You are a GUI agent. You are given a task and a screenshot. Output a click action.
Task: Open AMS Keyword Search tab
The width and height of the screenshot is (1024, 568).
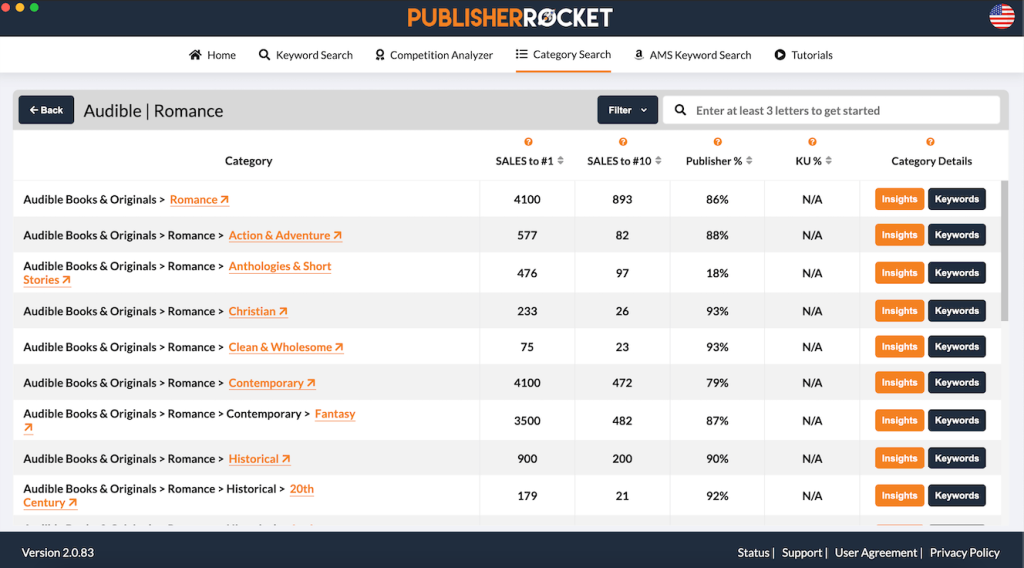coord(692,55)
